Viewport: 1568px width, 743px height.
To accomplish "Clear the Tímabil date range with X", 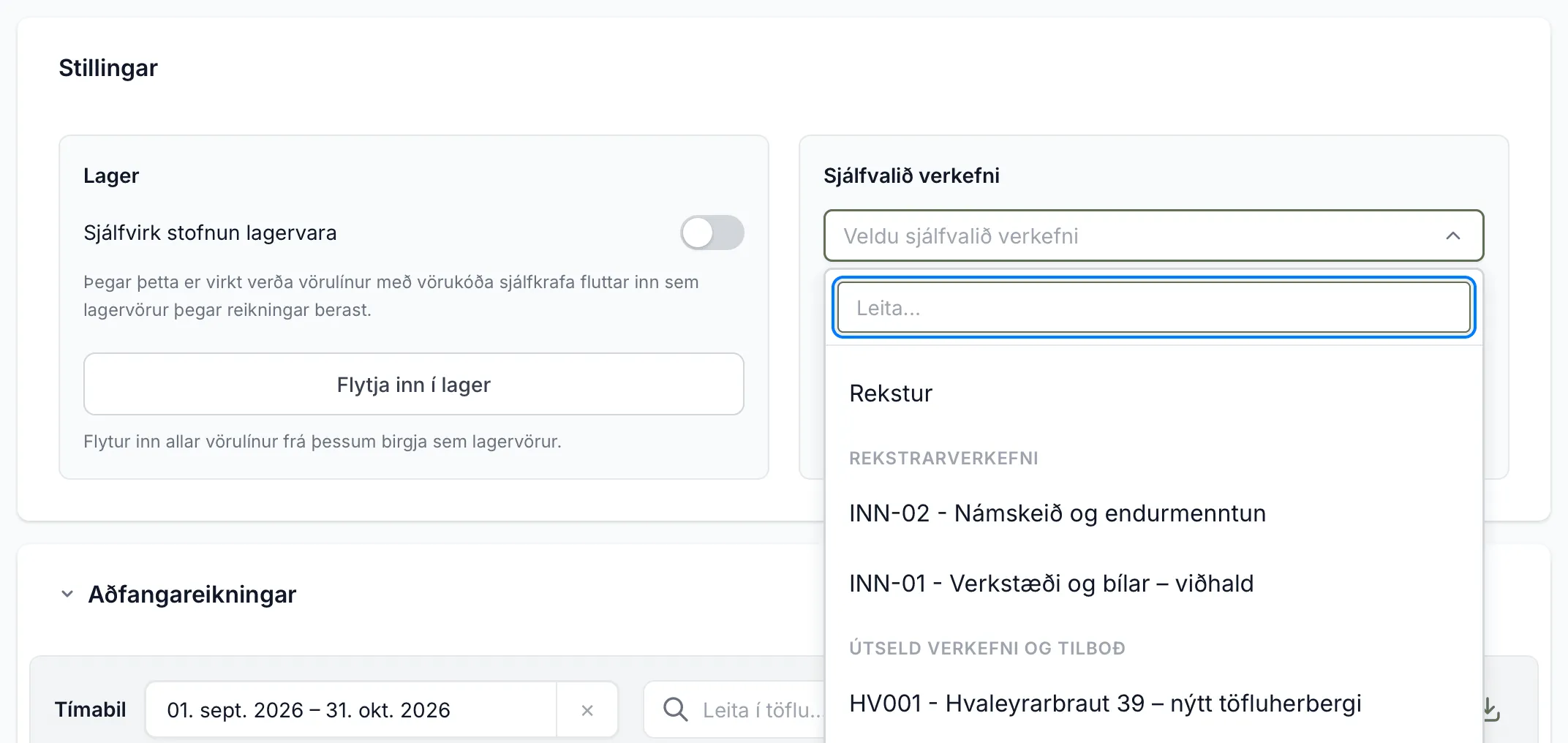I will [587, 710].
